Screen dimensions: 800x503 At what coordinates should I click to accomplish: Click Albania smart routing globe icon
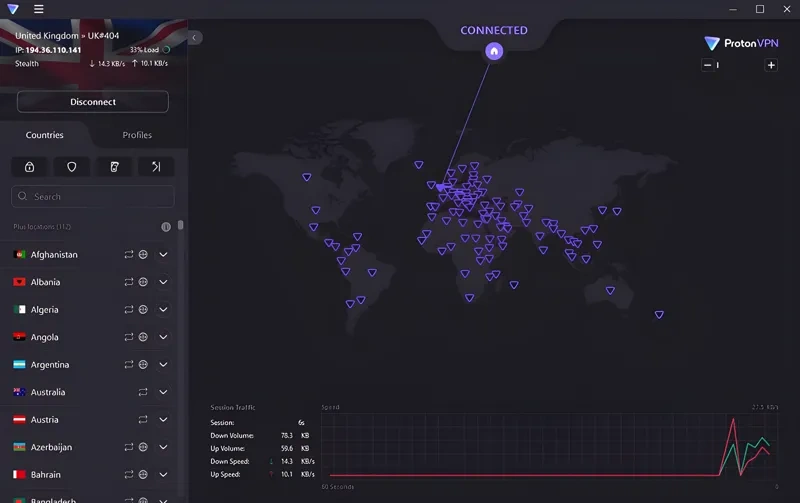pyautogui.click(x=143, y=282)
